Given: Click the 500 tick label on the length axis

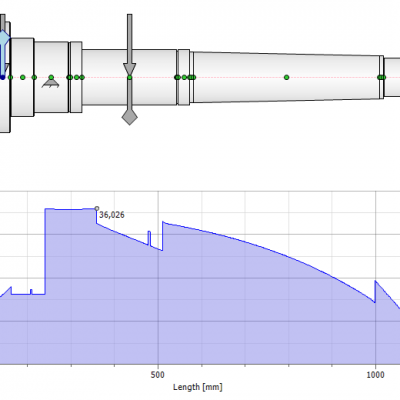Looking at the screenshot, I should click(x=157, y=375).
